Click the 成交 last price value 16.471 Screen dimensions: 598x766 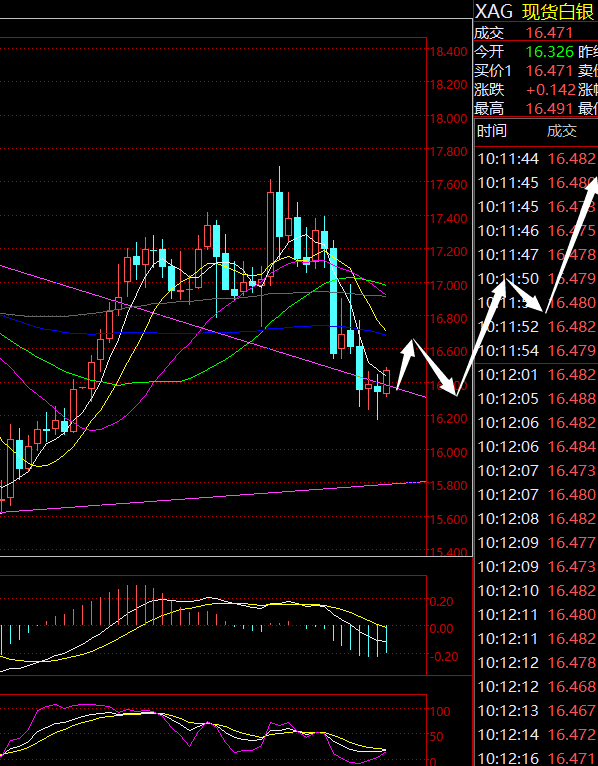tap(549, 33)
